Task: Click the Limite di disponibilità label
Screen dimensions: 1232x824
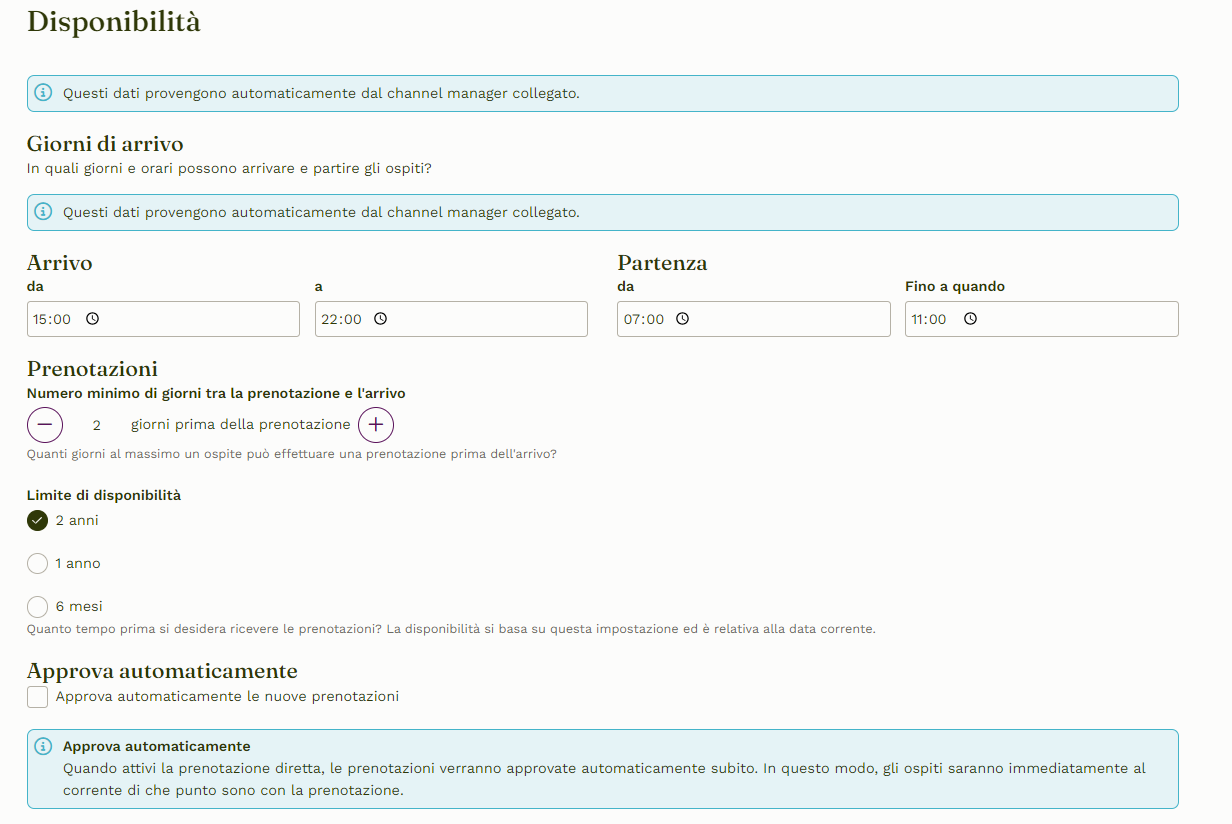Action: coord(104,495)
